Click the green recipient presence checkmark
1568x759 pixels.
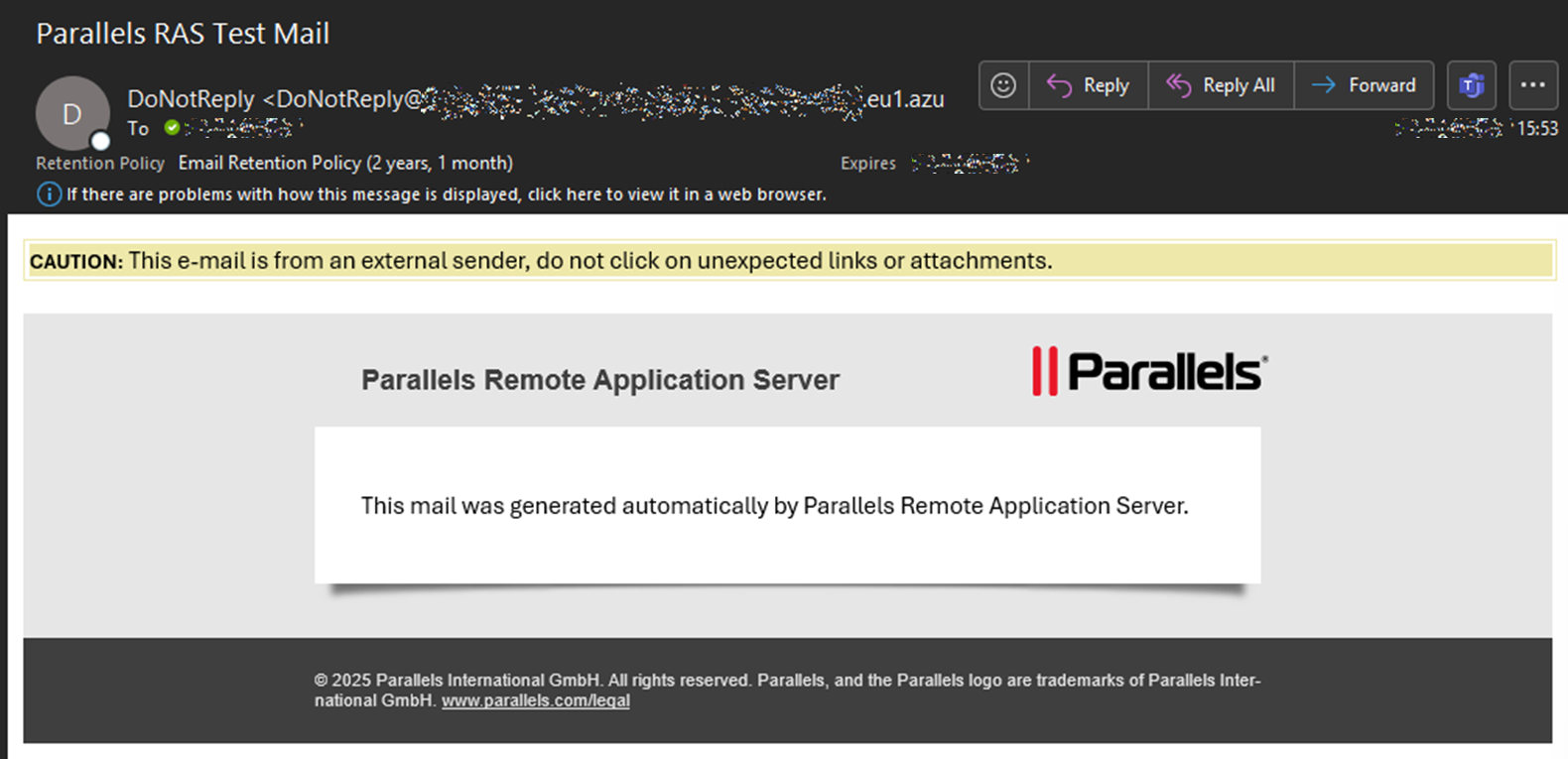pos(172,128)
